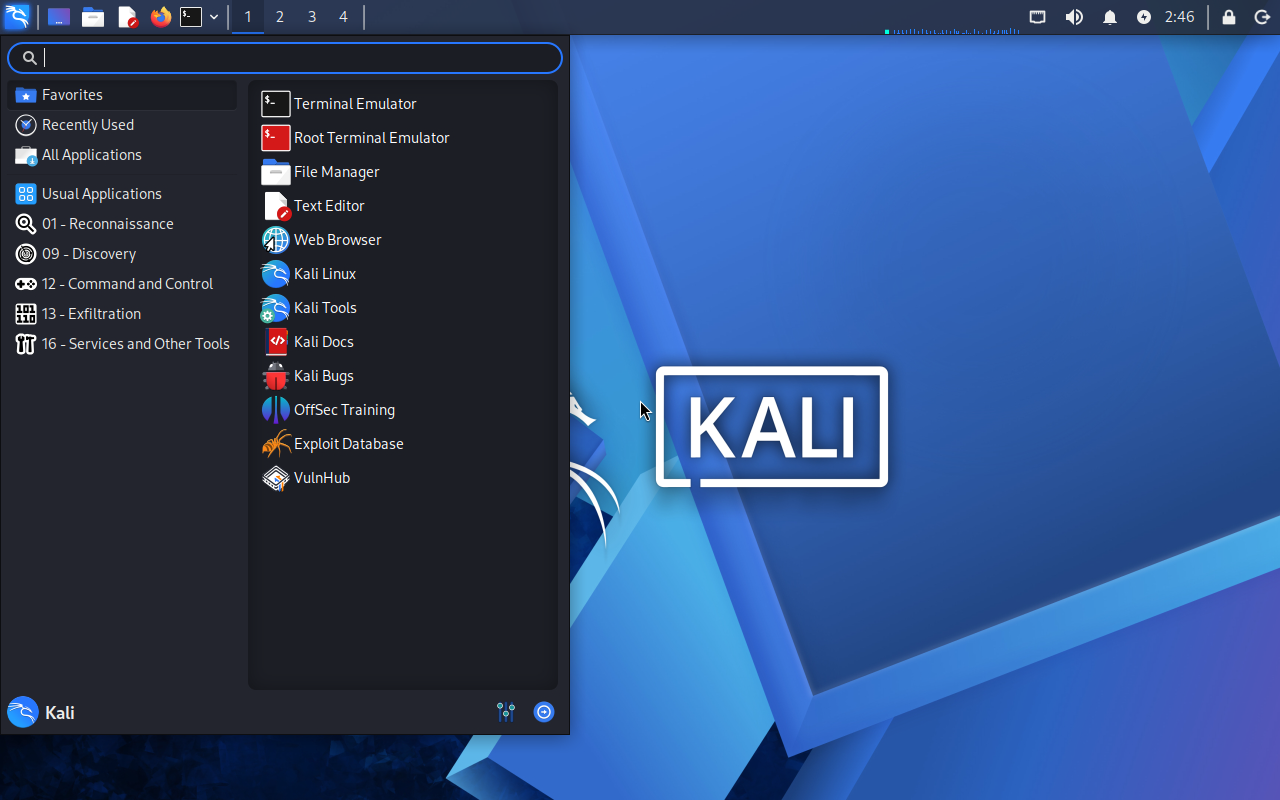Click the log out button in menu footer
1280x800 pixels.
(544, 712)
